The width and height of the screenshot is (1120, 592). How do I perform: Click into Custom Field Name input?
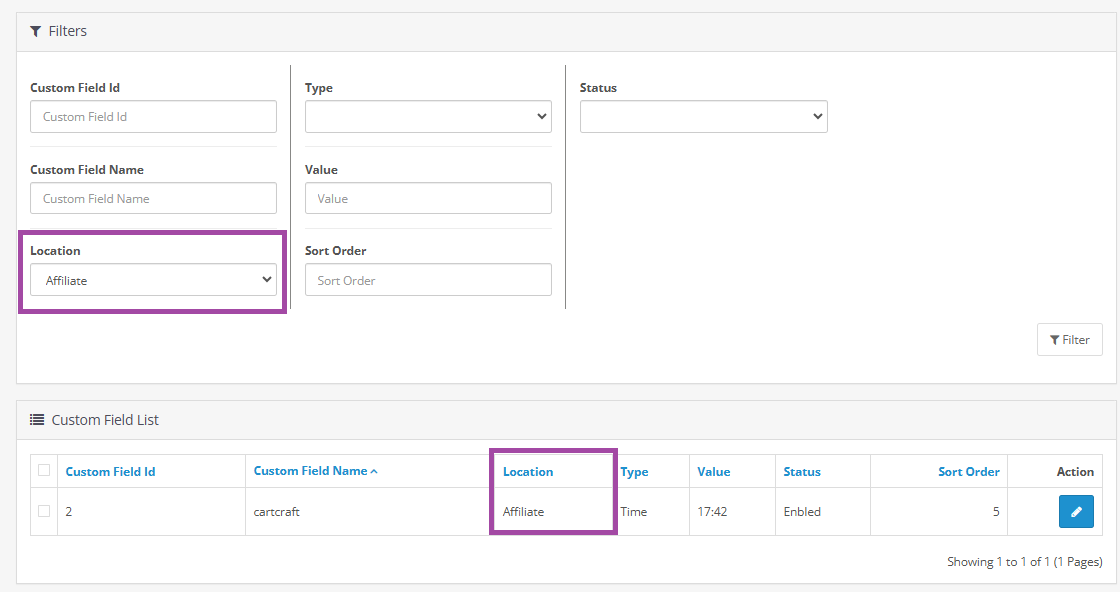tap(153, 198)
